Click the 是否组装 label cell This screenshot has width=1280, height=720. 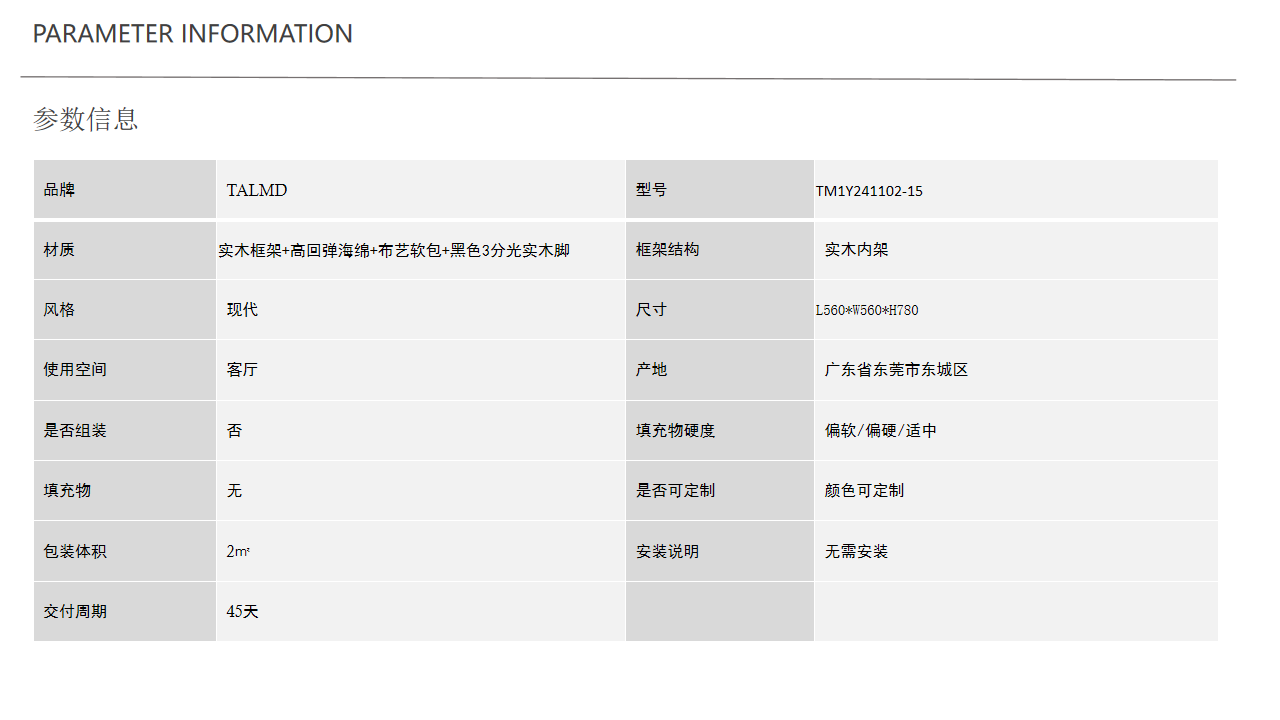(x=75, y=431)
